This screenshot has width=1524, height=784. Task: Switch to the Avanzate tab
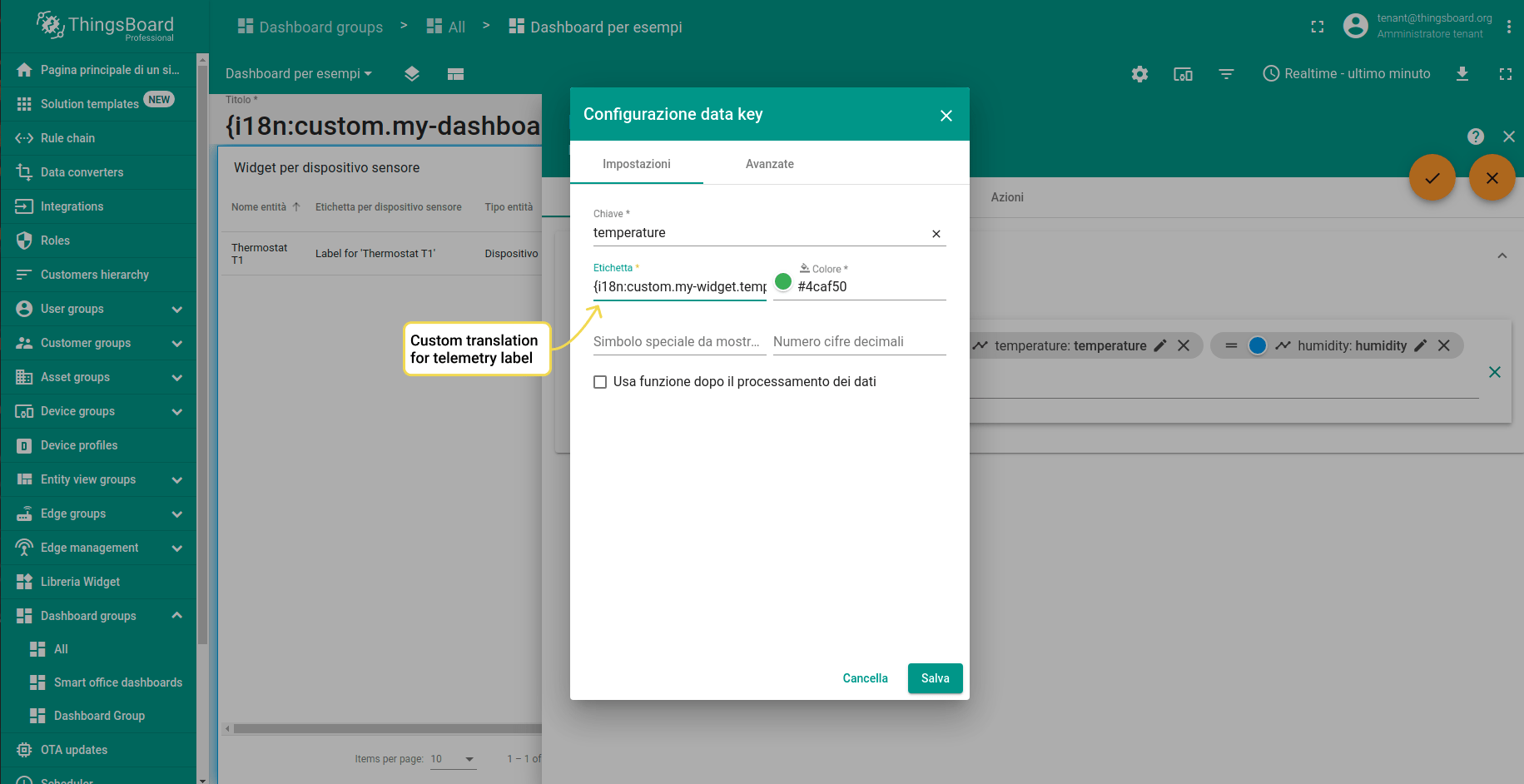point(769,163)
